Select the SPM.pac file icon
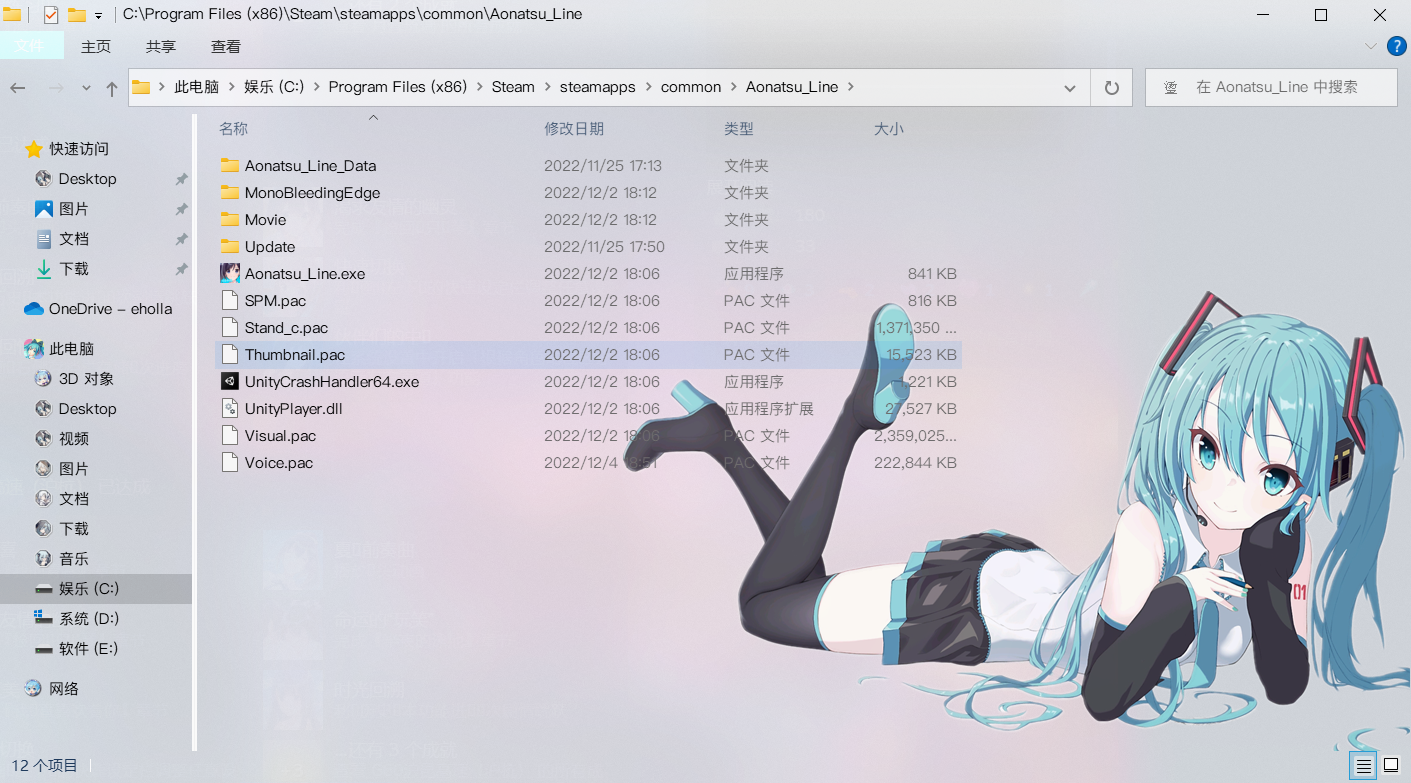The height and width of the screenshot is (783, 1411). [230, 301]
